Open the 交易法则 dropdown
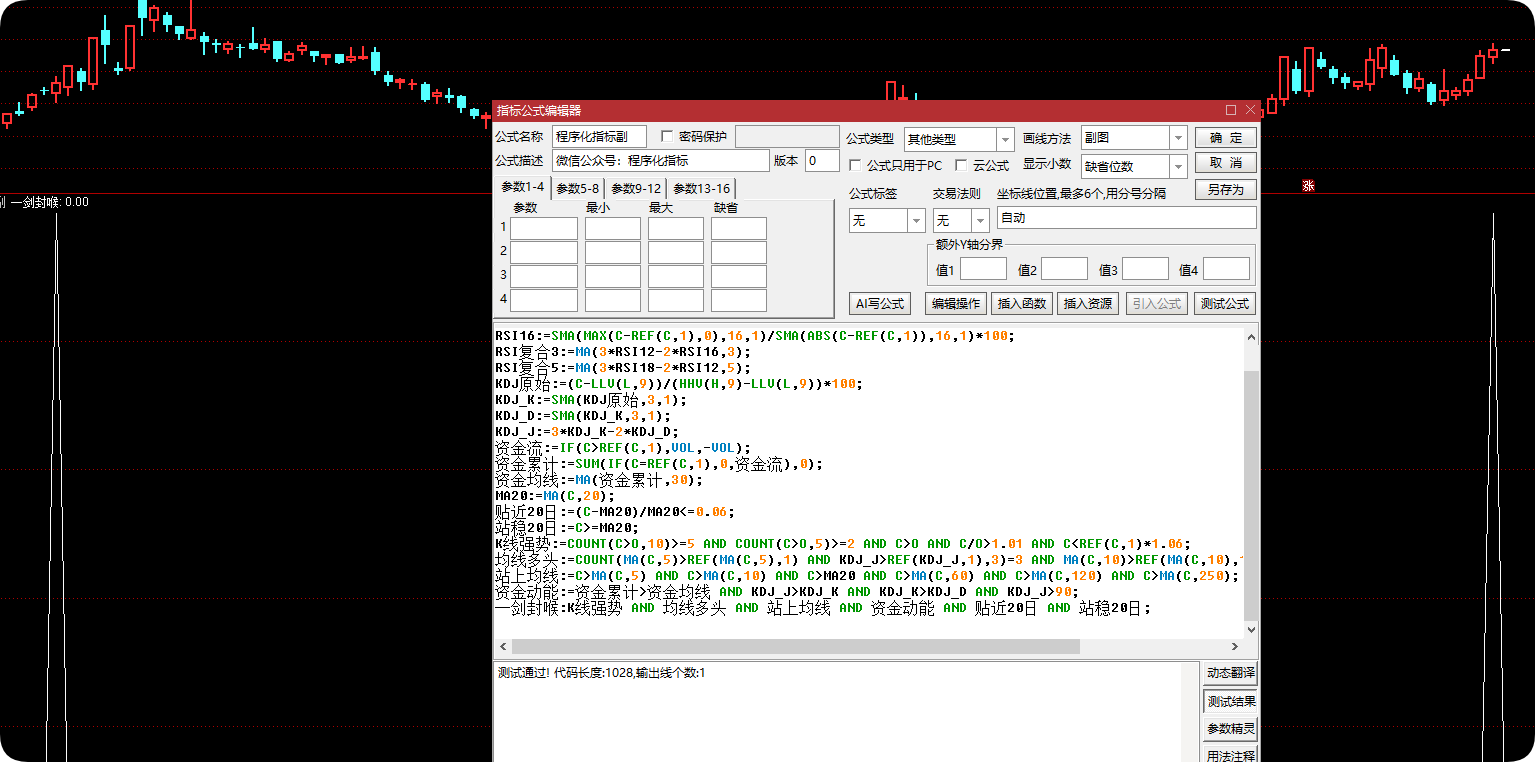This screenshot has width=1535, height=762. click(981, 220)
